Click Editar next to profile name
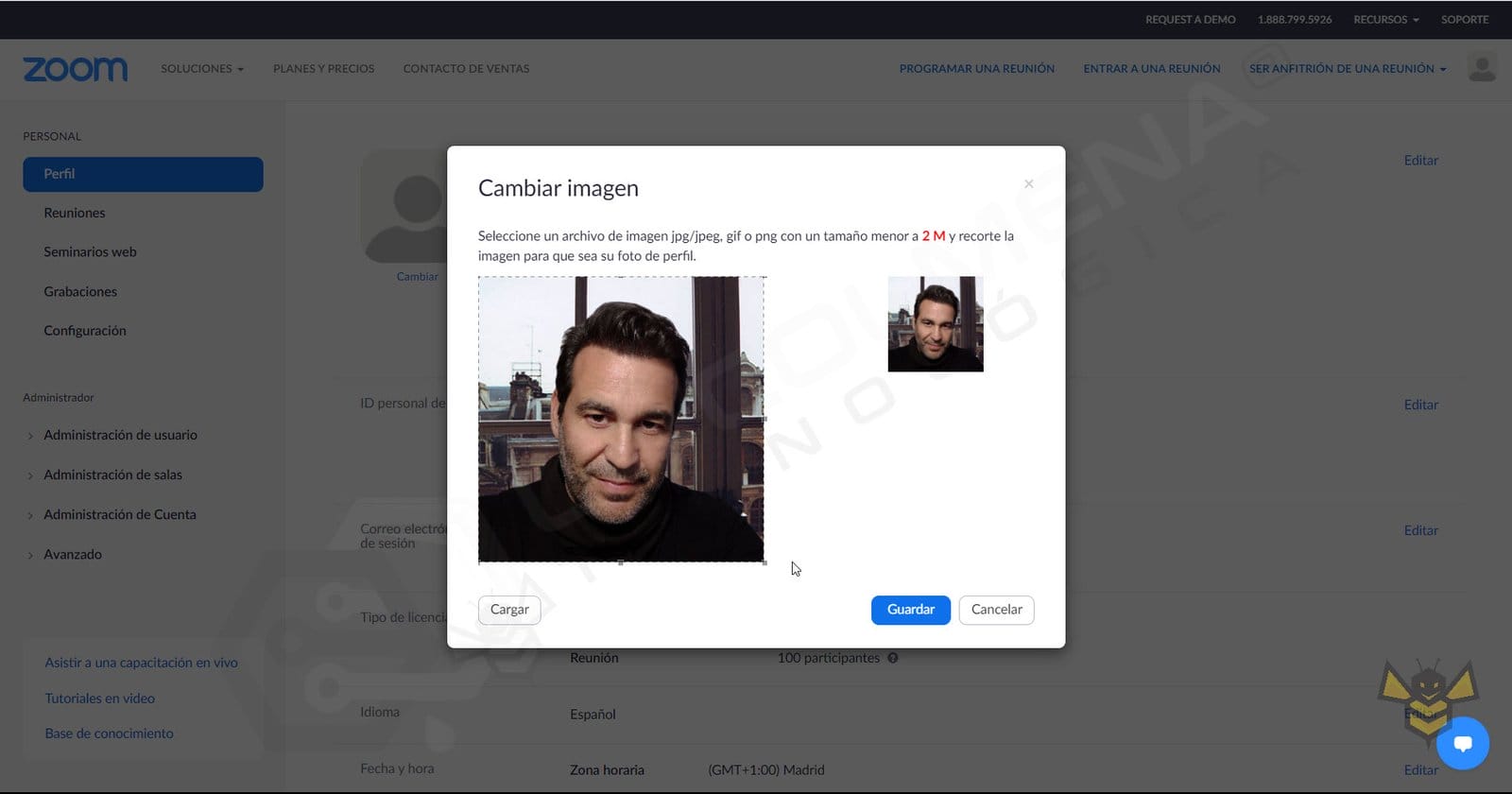Viewport: 1512px width, 794px height. (x=1421, y=161)
